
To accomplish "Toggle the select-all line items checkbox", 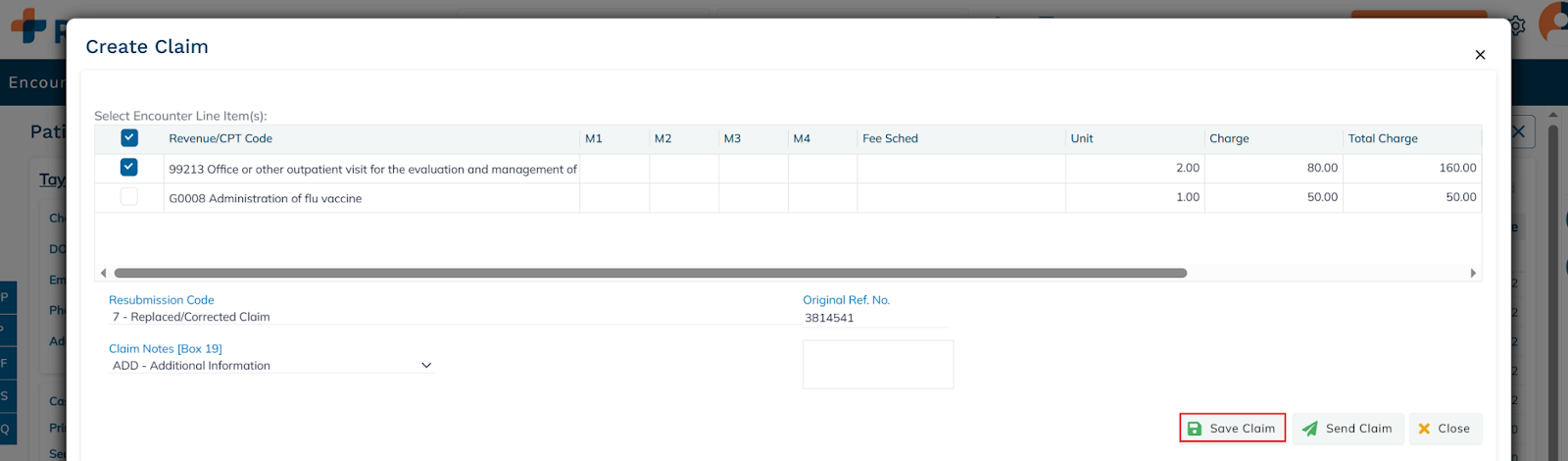I will (x=129, y=138).
